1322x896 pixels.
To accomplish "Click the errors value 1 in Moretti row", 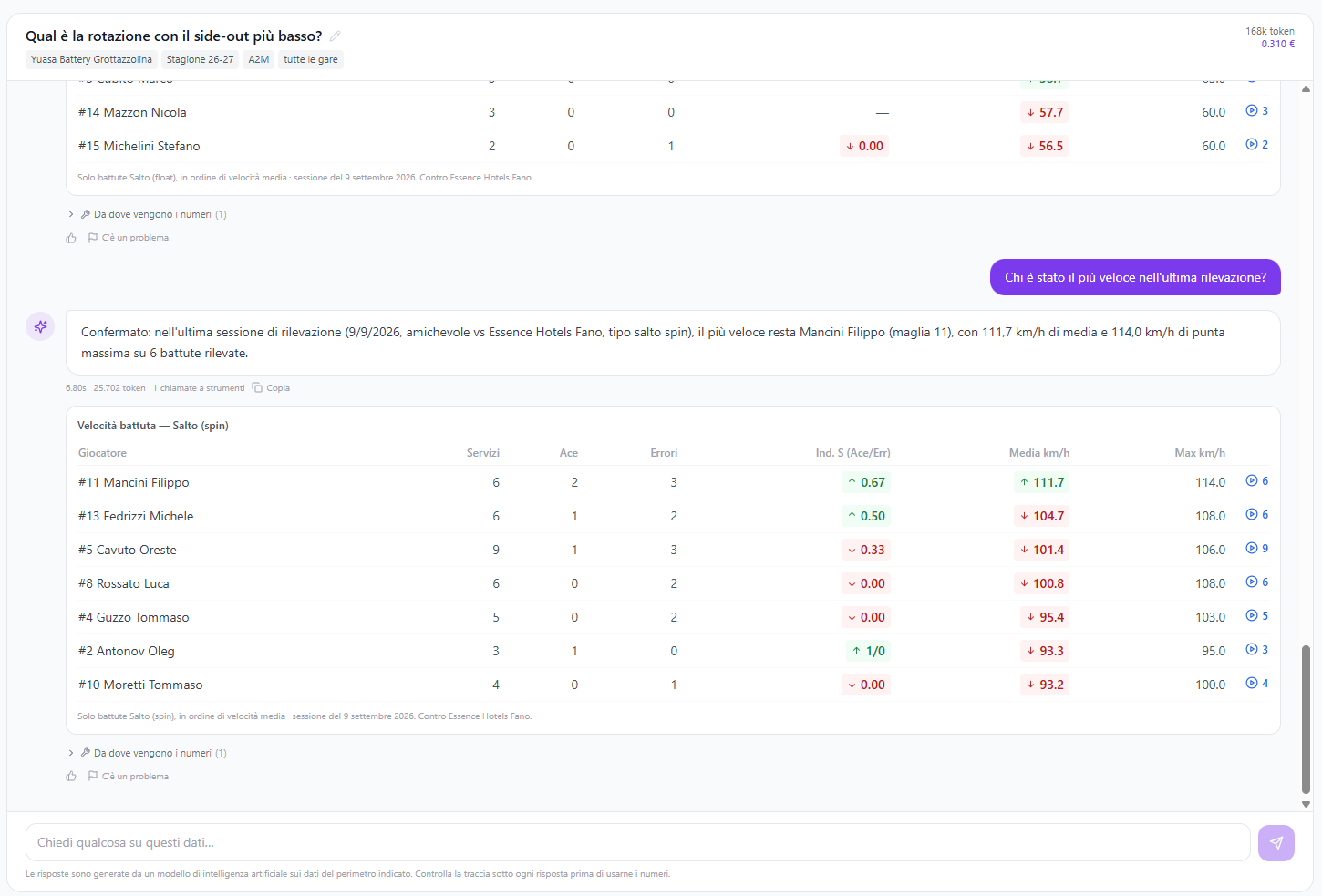I will [674, 685].
